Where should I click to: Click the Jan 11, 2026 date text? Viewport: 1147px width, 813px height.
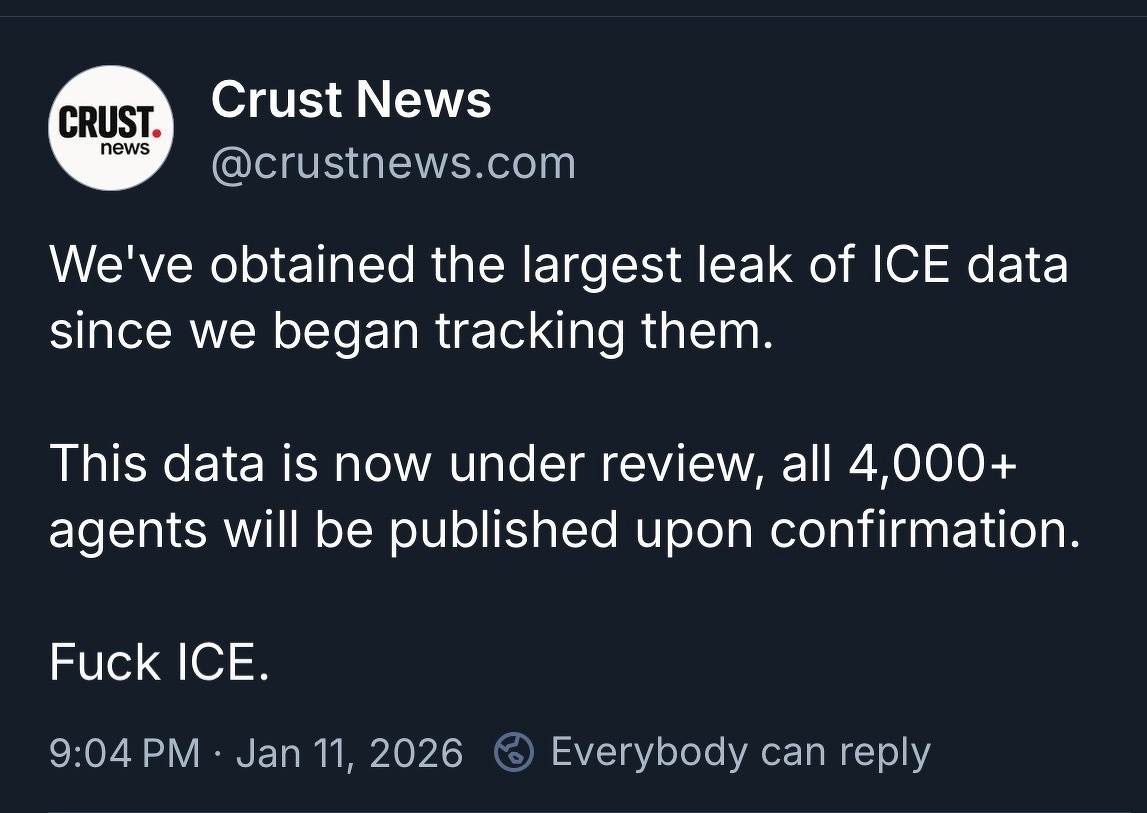tap(352, 751)
